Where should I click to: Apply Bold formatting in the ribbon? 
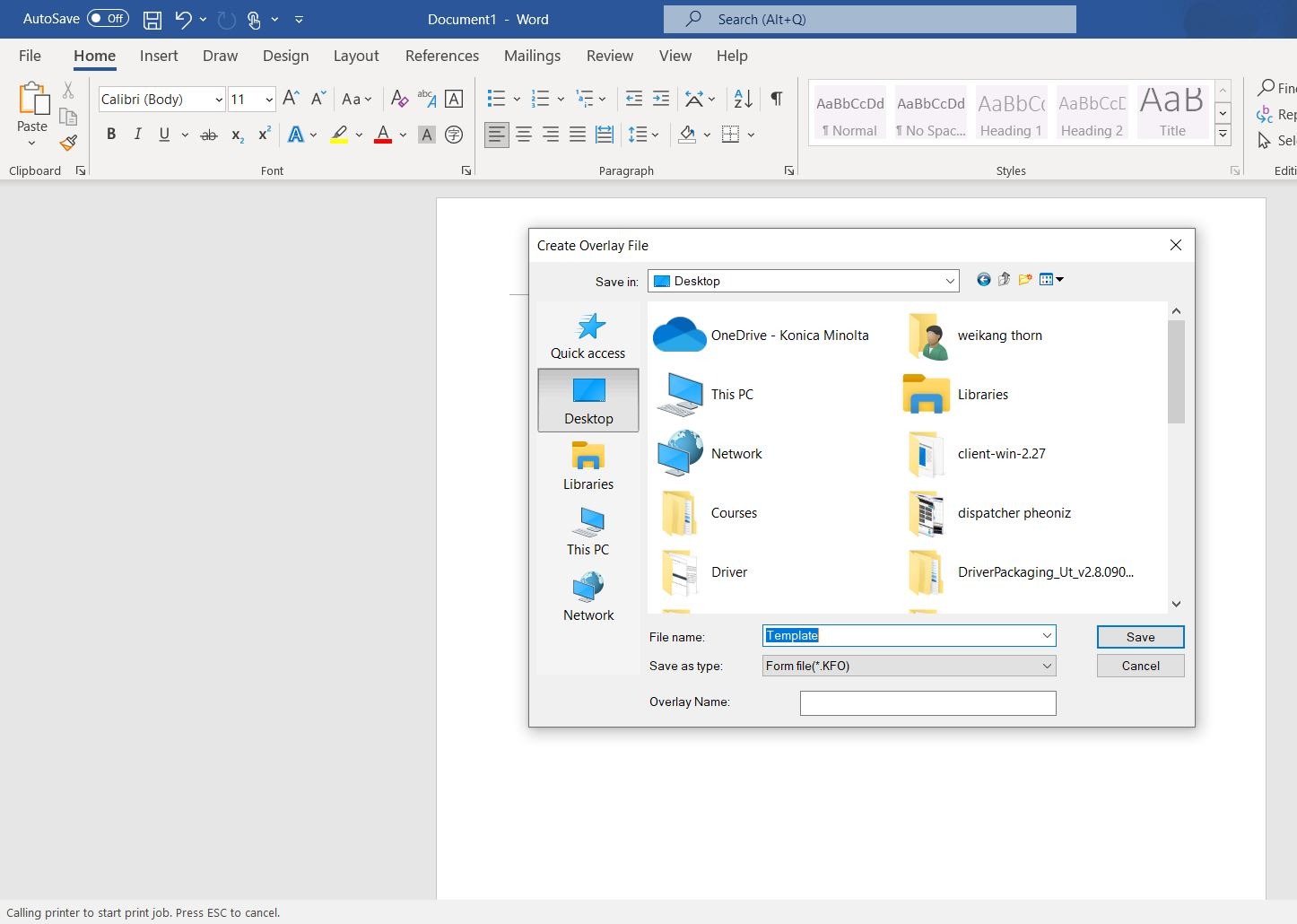(x=111, y=135)
